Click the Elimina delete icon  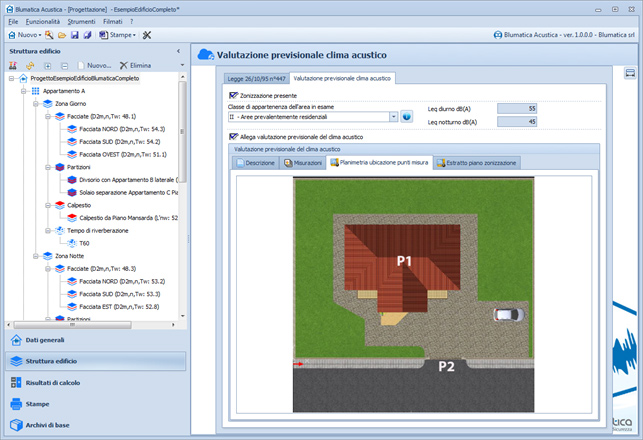point(122,65)
